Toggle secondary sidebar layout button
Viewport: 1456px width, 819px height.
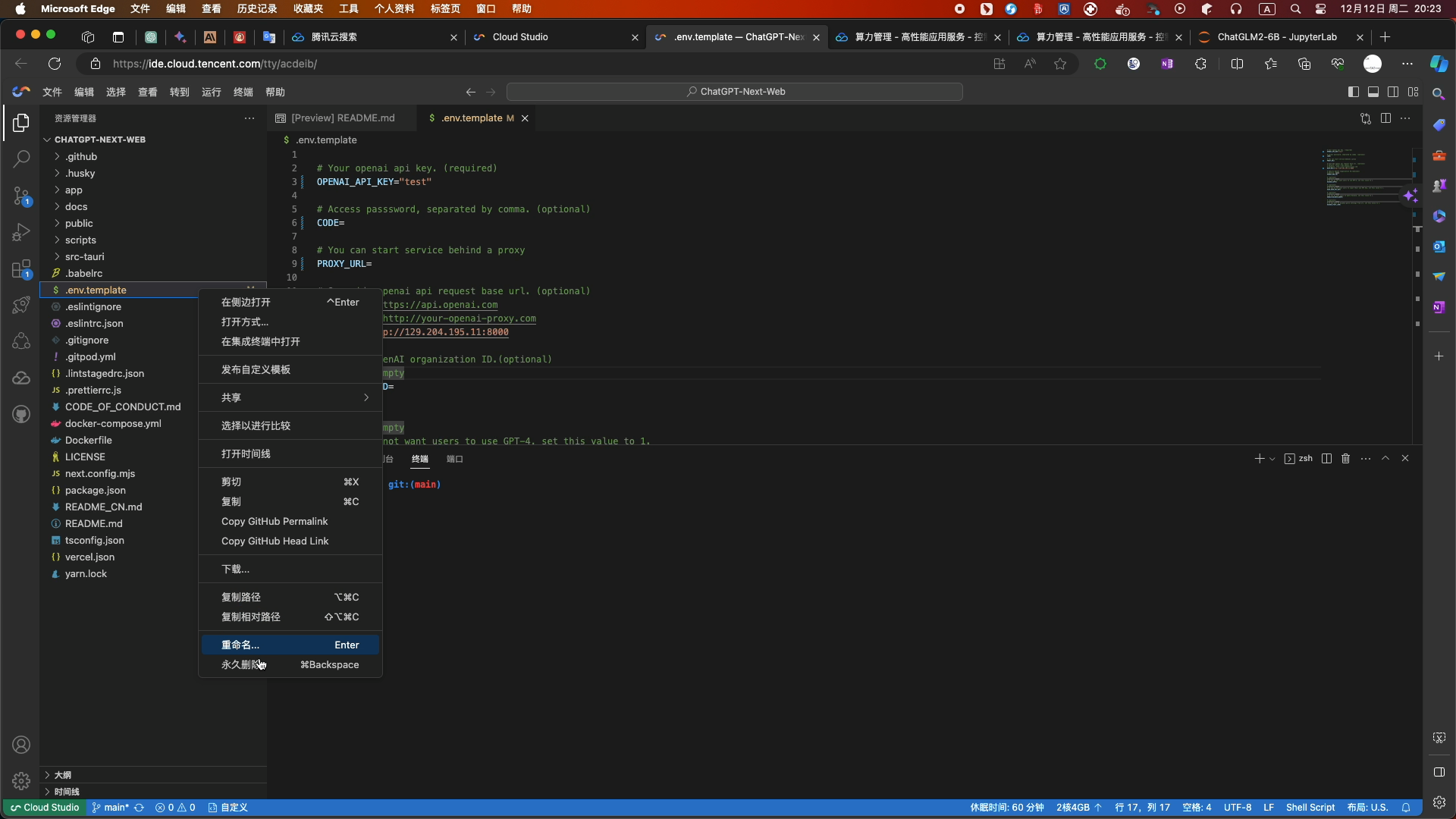pyautogui.click(x=1393, y=92)
